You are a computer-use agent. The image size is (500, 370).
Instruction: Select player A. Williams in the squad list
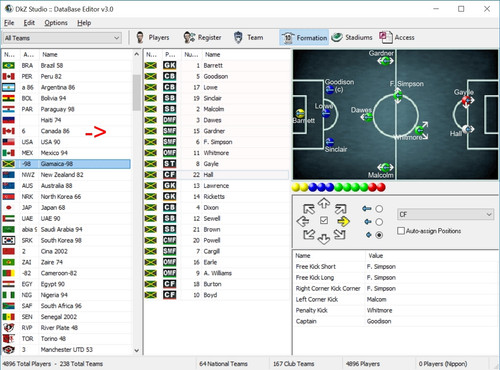coord(217,273)
